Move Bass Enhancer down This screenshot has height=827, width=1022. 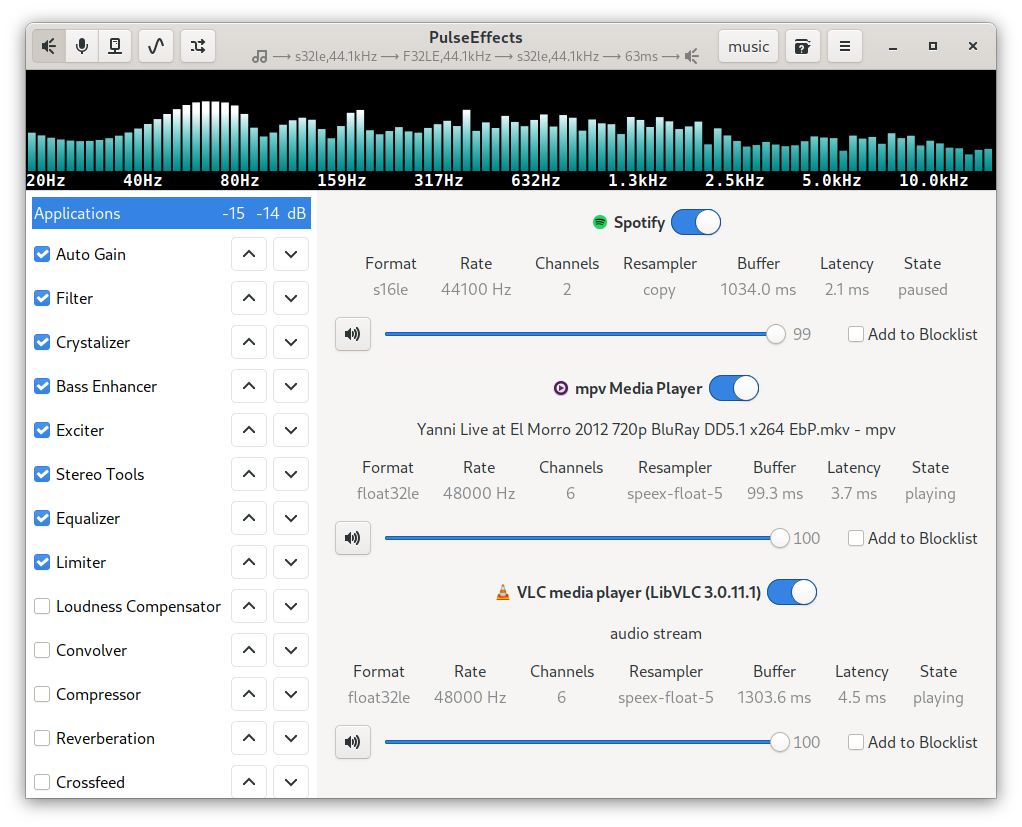click(291, 386)
